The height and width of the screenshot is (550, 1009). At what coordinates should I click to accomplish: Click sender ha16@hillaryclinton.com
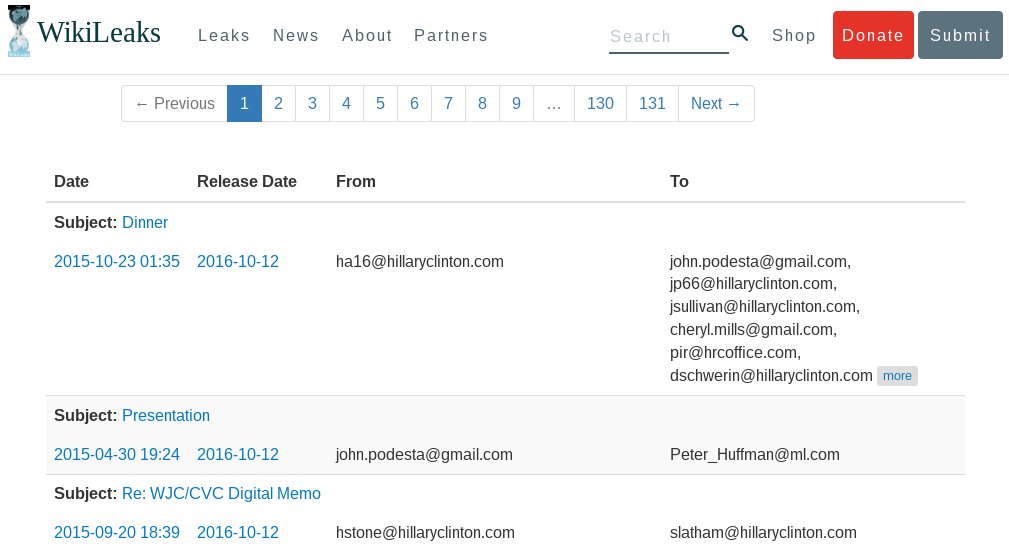click(420, 262)
